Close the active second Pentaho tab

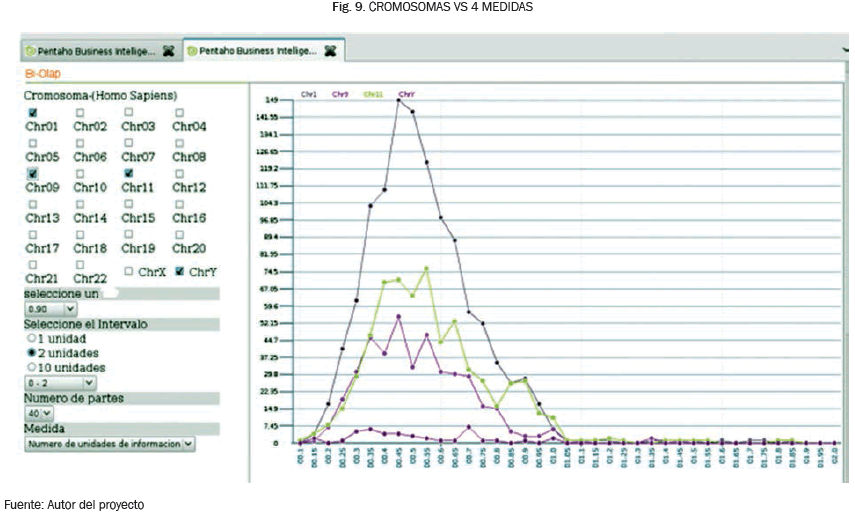click(329, 49)
